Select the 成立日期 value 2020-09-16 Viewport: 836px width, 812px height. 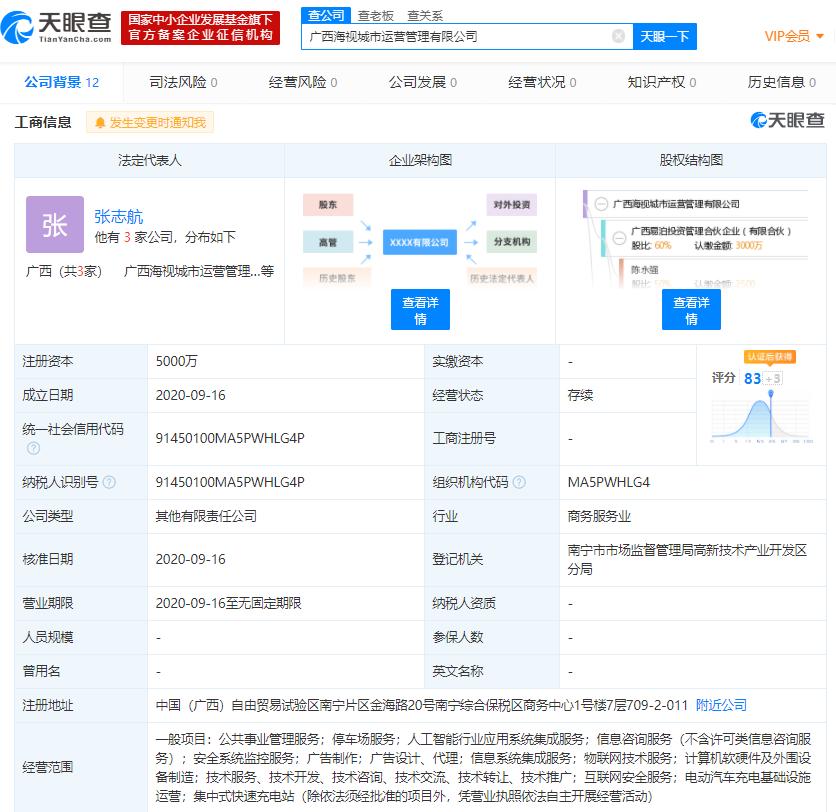[190, 395]
